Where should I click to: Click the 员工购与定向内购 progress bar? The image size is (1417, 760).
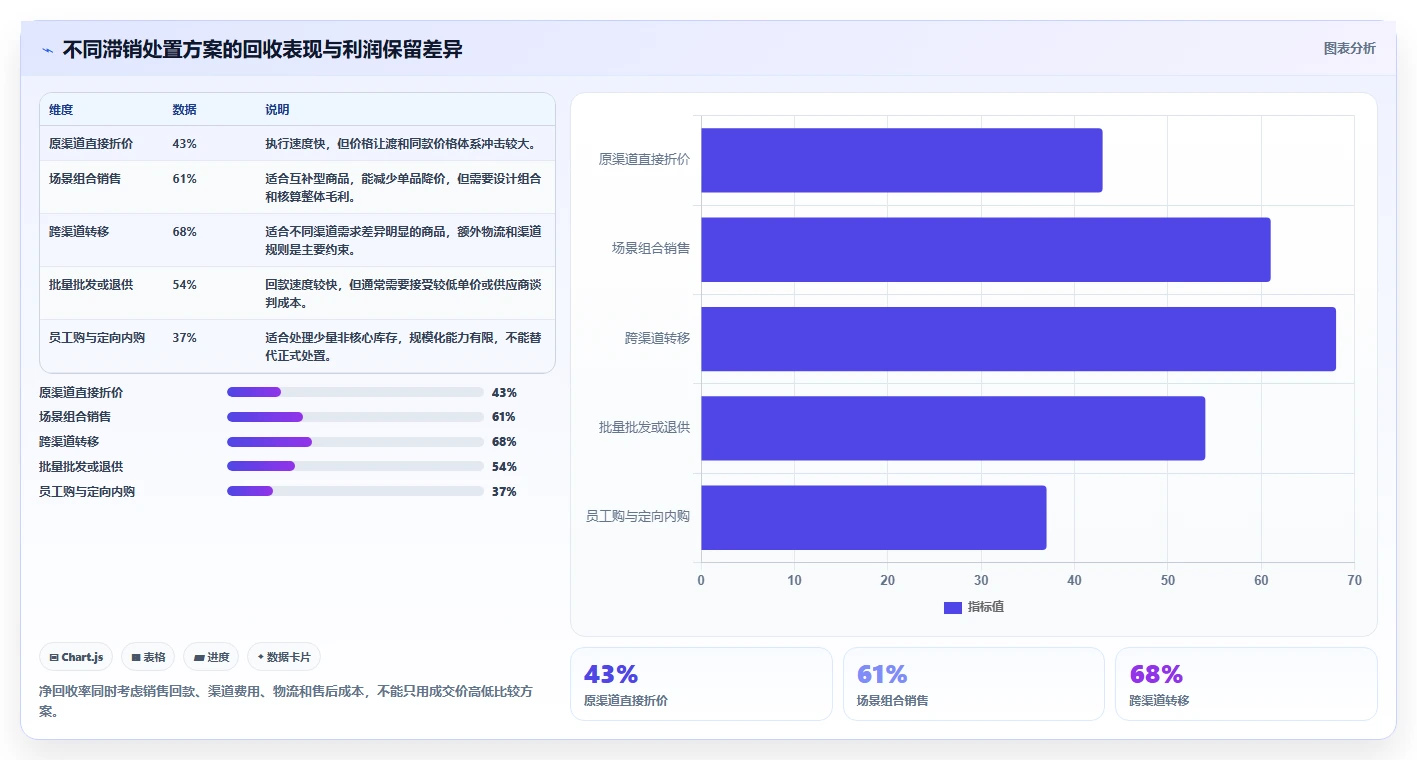[355, 491]
